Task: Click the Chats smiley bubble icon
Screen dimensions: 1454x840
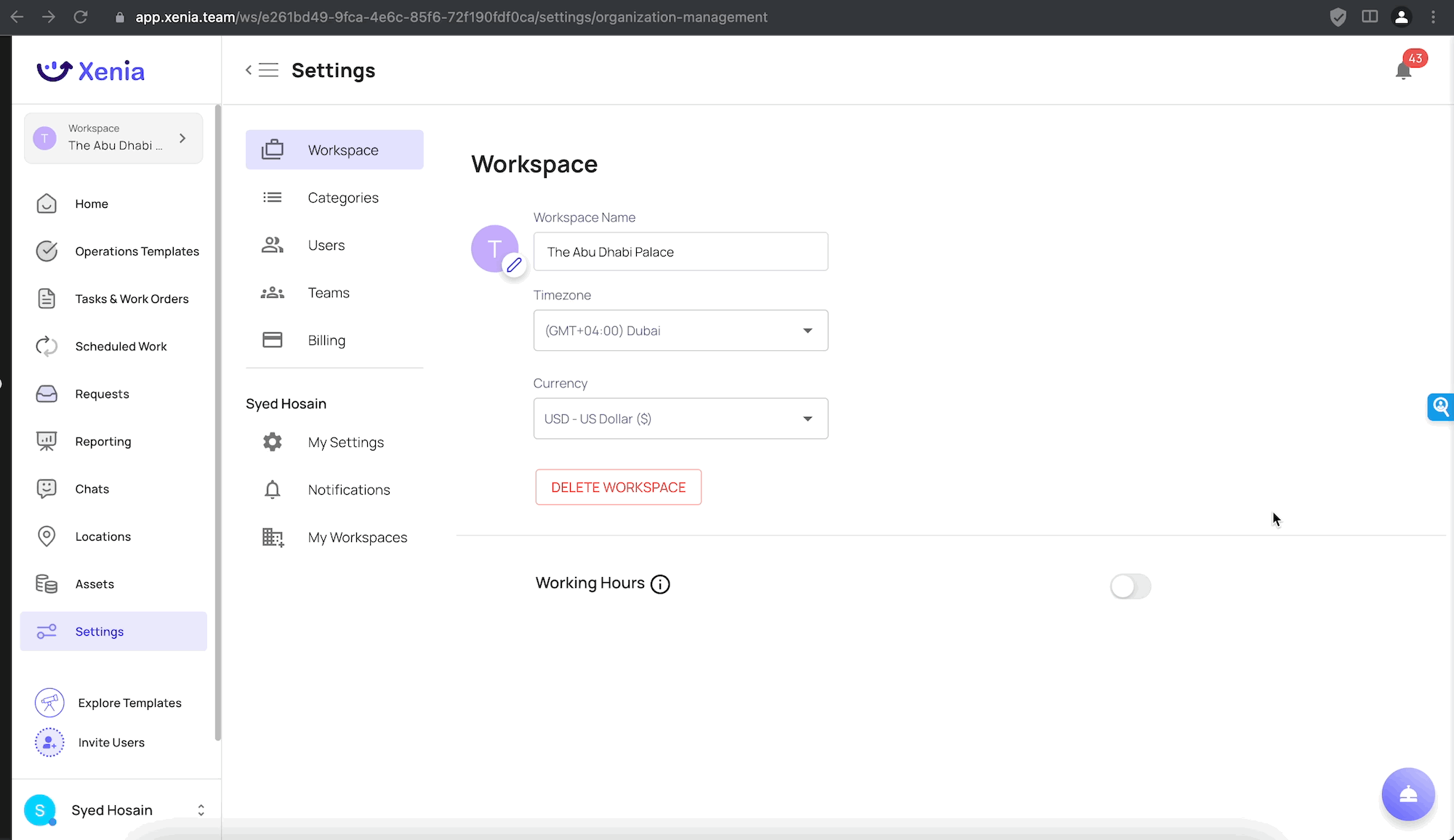Action: point(47,489)
